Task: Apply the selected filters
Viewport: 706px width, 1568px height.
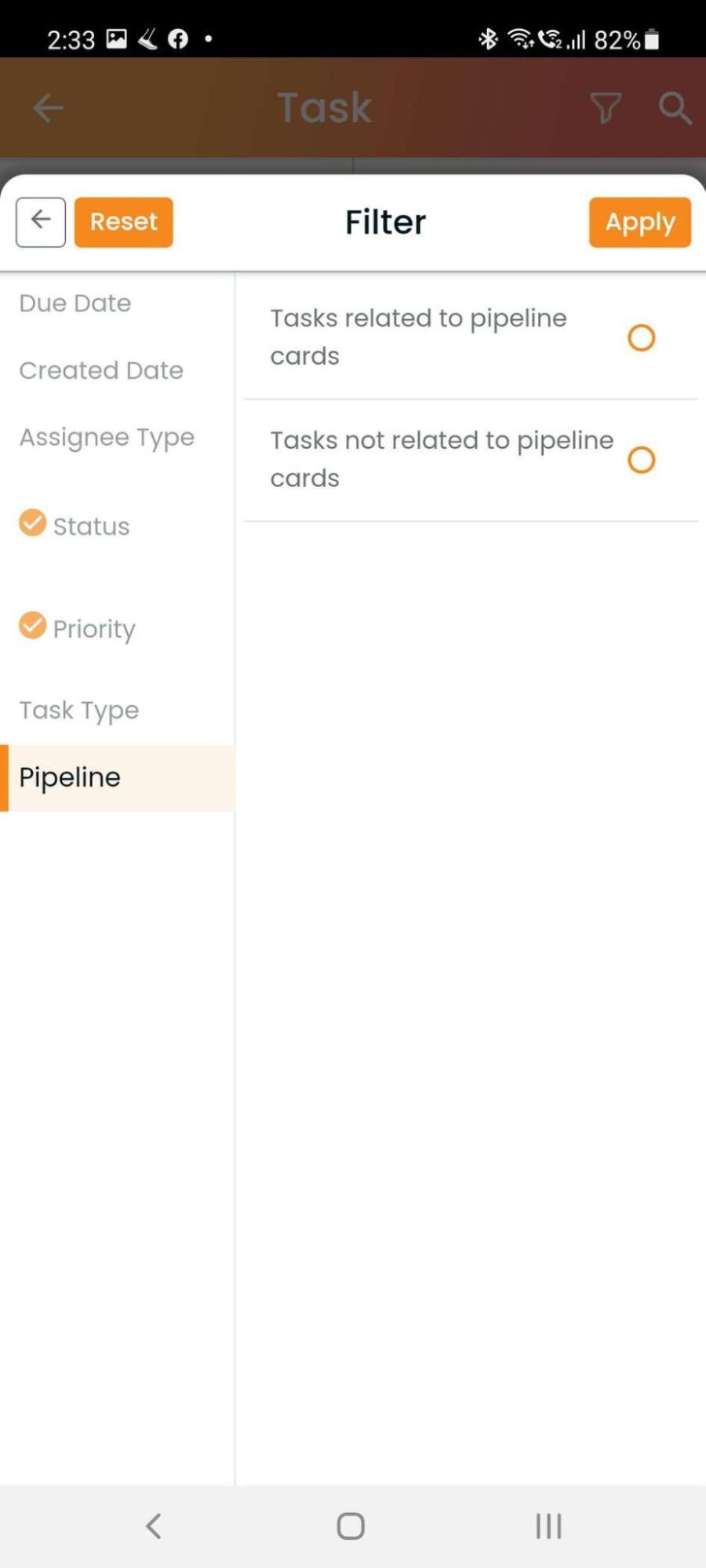Action: (640, 222)
